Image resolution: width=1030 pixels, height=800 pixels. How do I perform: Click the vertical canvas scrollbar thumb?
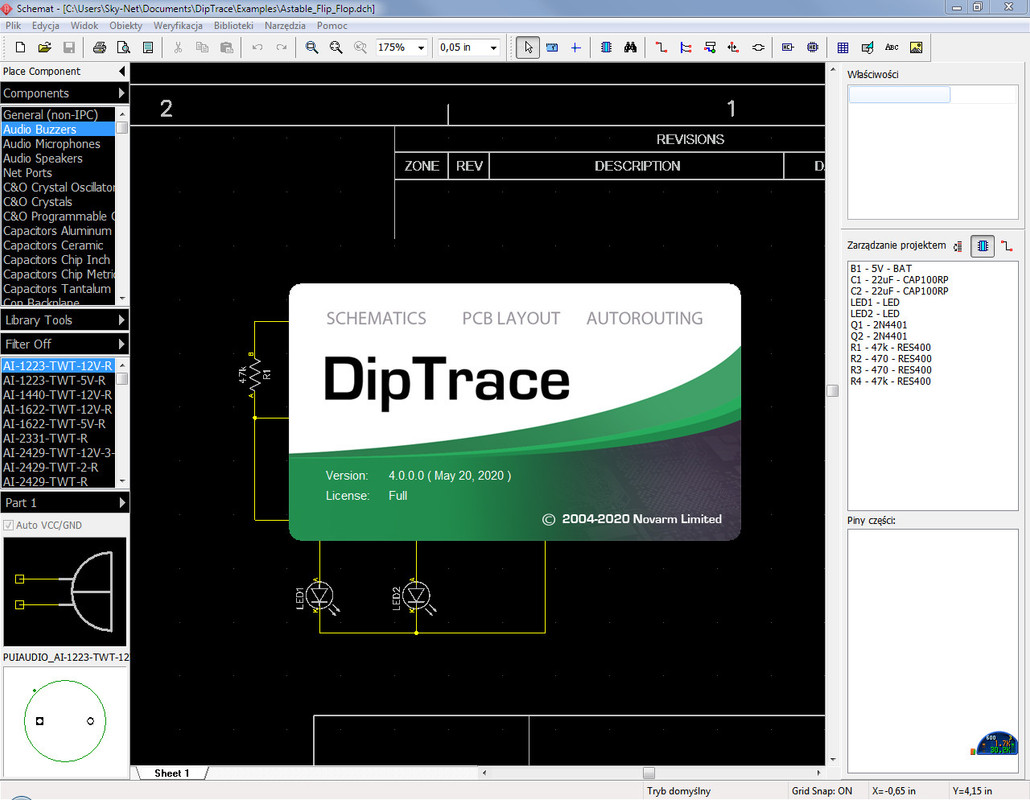pyautogui.click(x=832, y=391)
